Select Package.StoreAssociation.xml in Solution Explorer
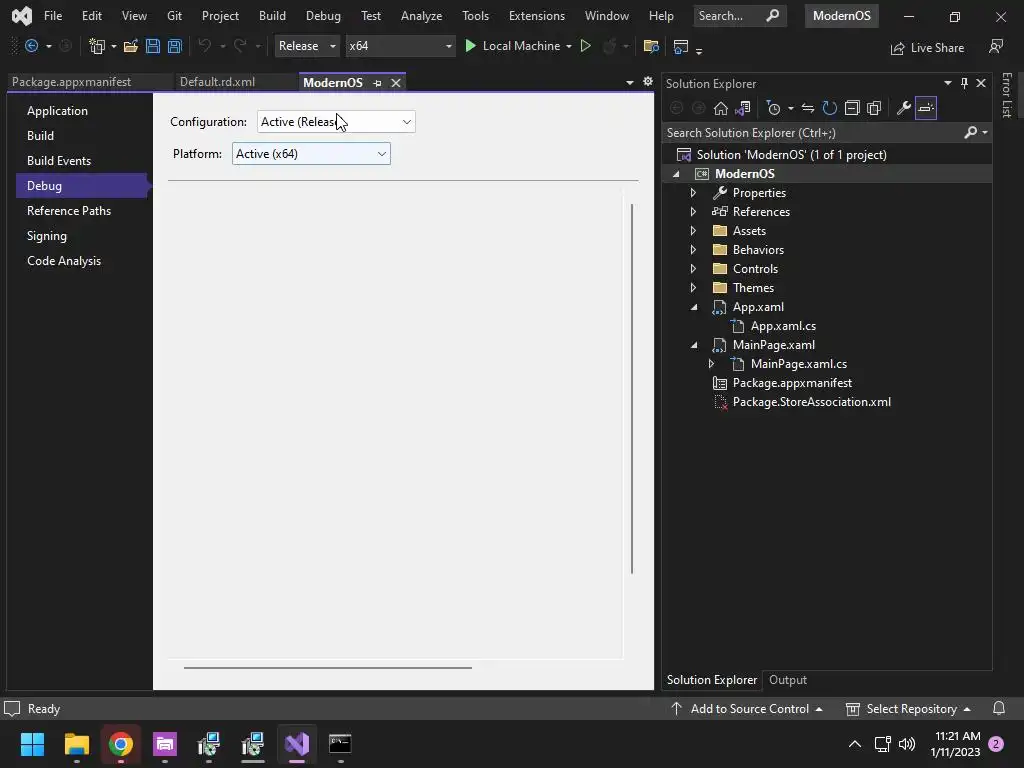 click(x=811, y=402)
